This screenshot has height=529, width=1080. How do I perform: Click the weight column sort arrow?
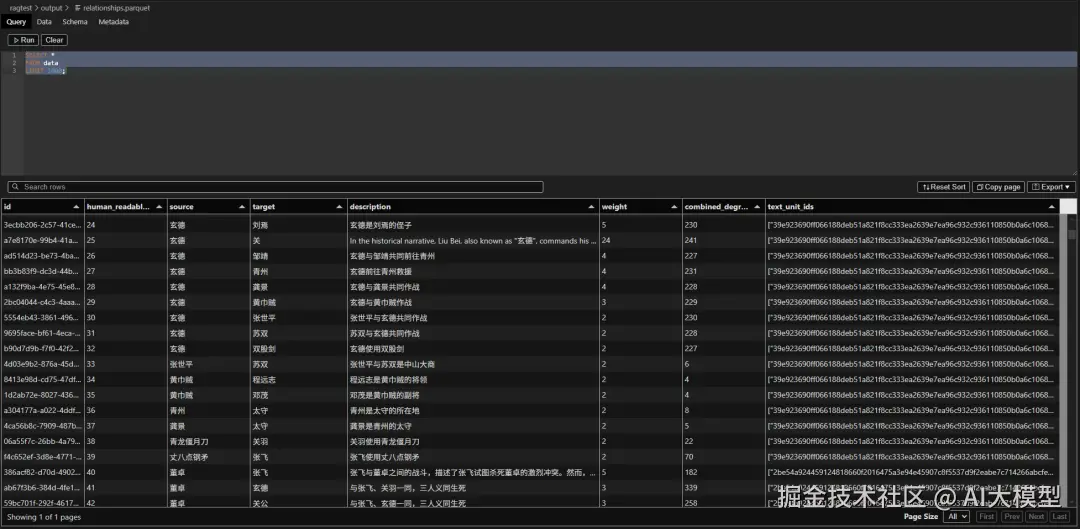click(x=676, y=207)
